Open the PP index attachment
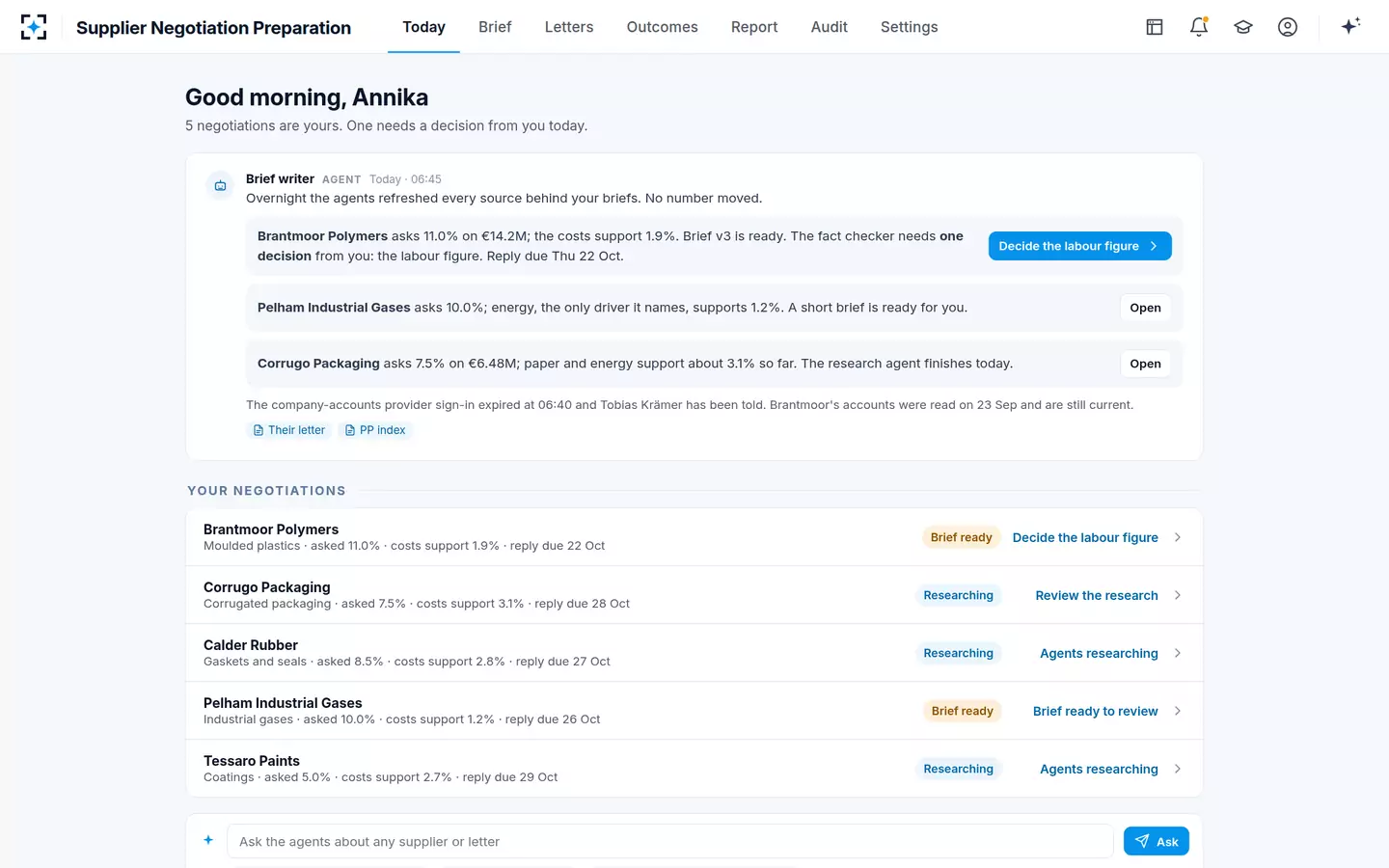The height and width of the screenshot is (868, 1389). [x=375, y=430]
